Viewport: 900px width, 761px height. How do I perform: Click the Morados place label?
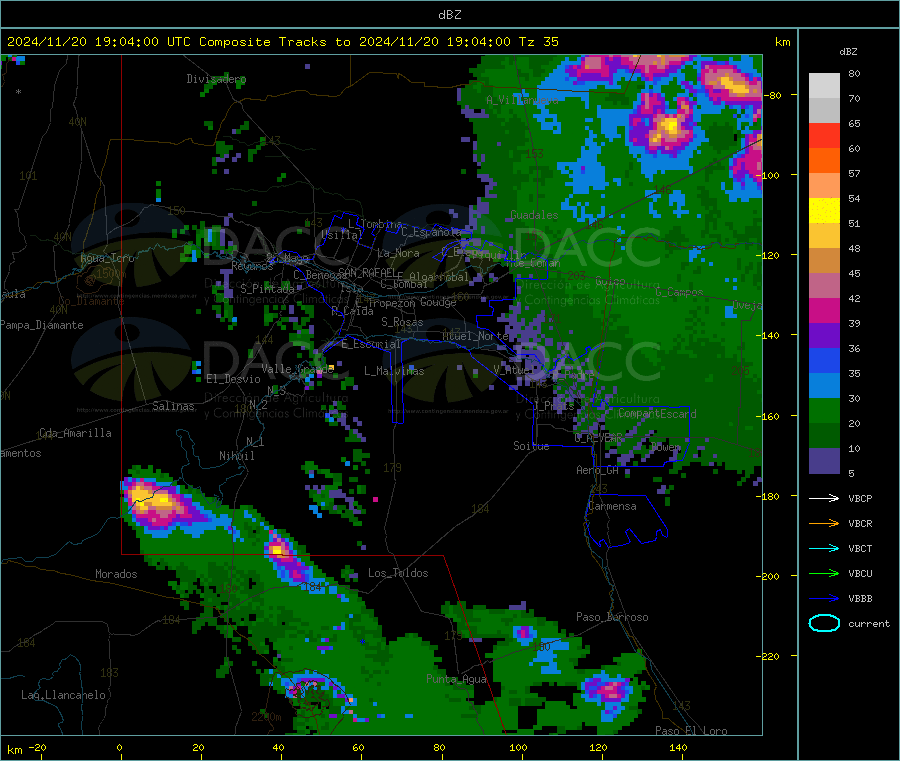coord(116,574)
